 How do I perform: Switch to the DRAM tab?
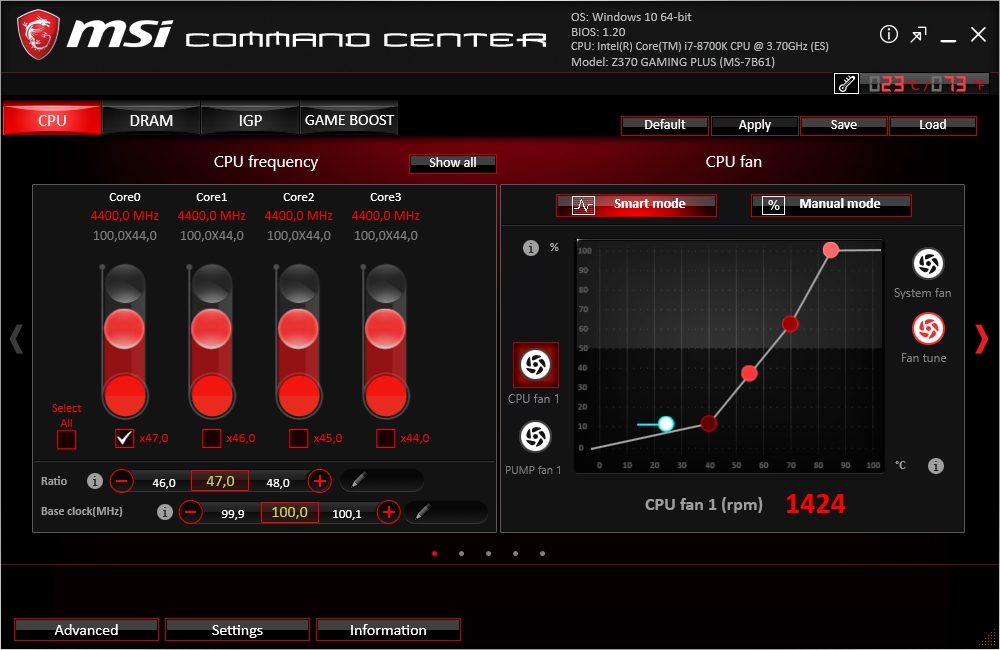tap(151, 120)
